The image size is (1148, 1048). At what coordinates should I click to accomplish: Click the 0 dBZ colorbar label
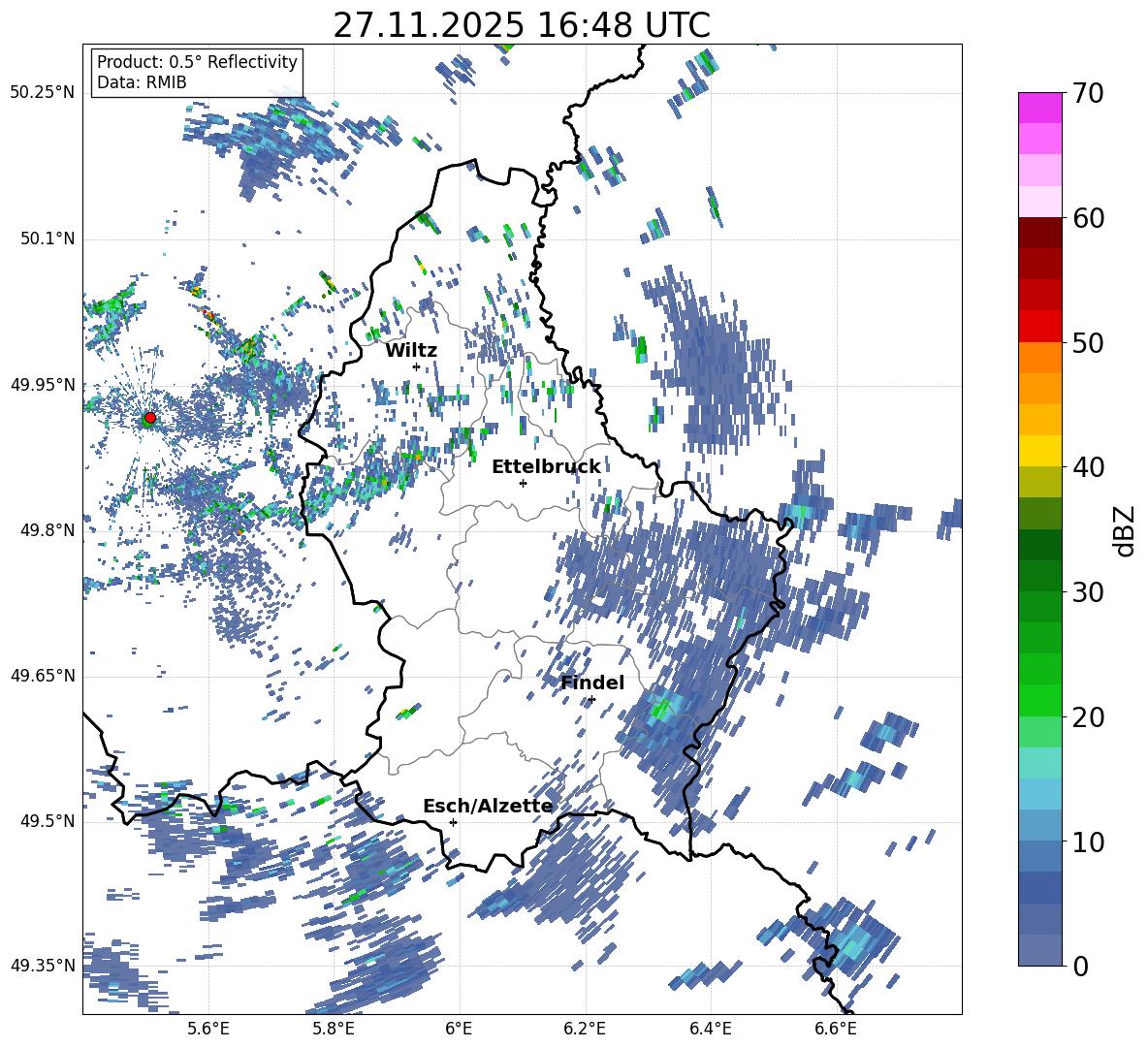point(1080,966)
